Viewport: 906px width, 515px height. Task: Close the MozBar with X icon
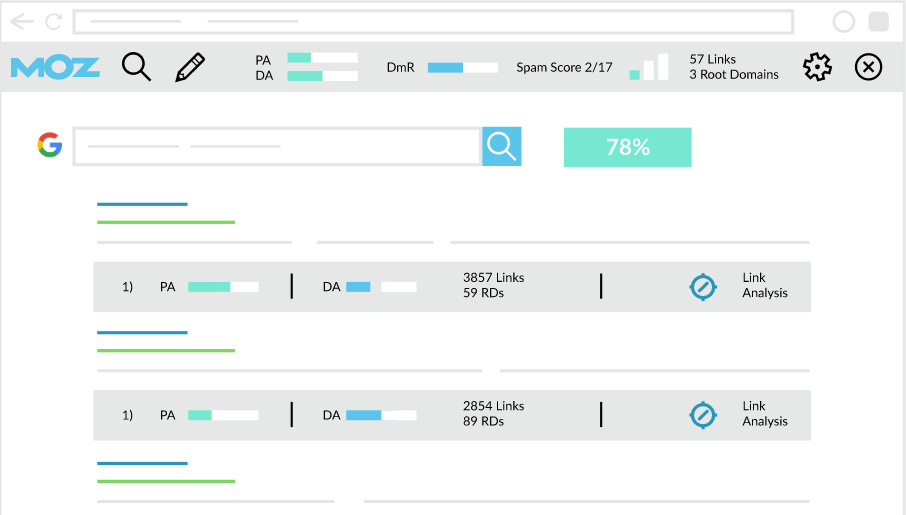[868, 67]
